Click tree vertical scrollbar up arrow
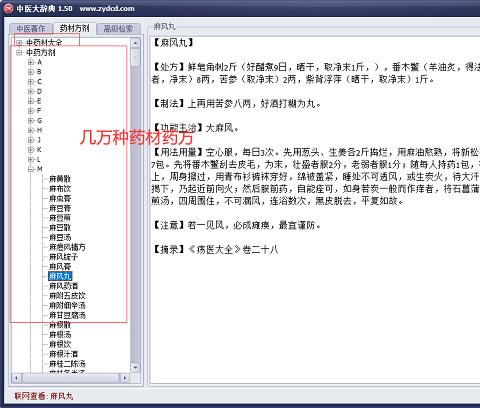This screenshot has height=408, width=480. [135, 43]
